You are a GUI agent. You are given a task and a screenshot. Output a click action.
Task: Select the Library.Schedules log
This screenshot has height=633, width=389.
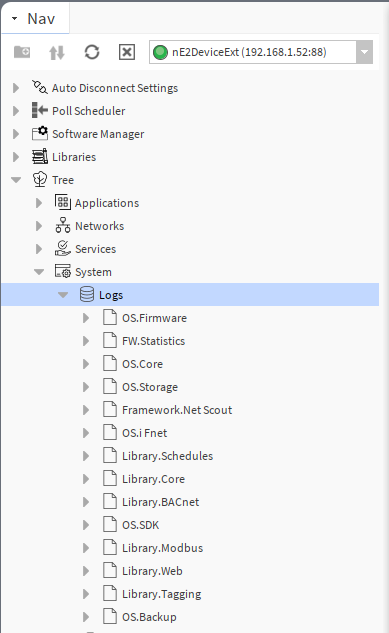tap(167, 456)
